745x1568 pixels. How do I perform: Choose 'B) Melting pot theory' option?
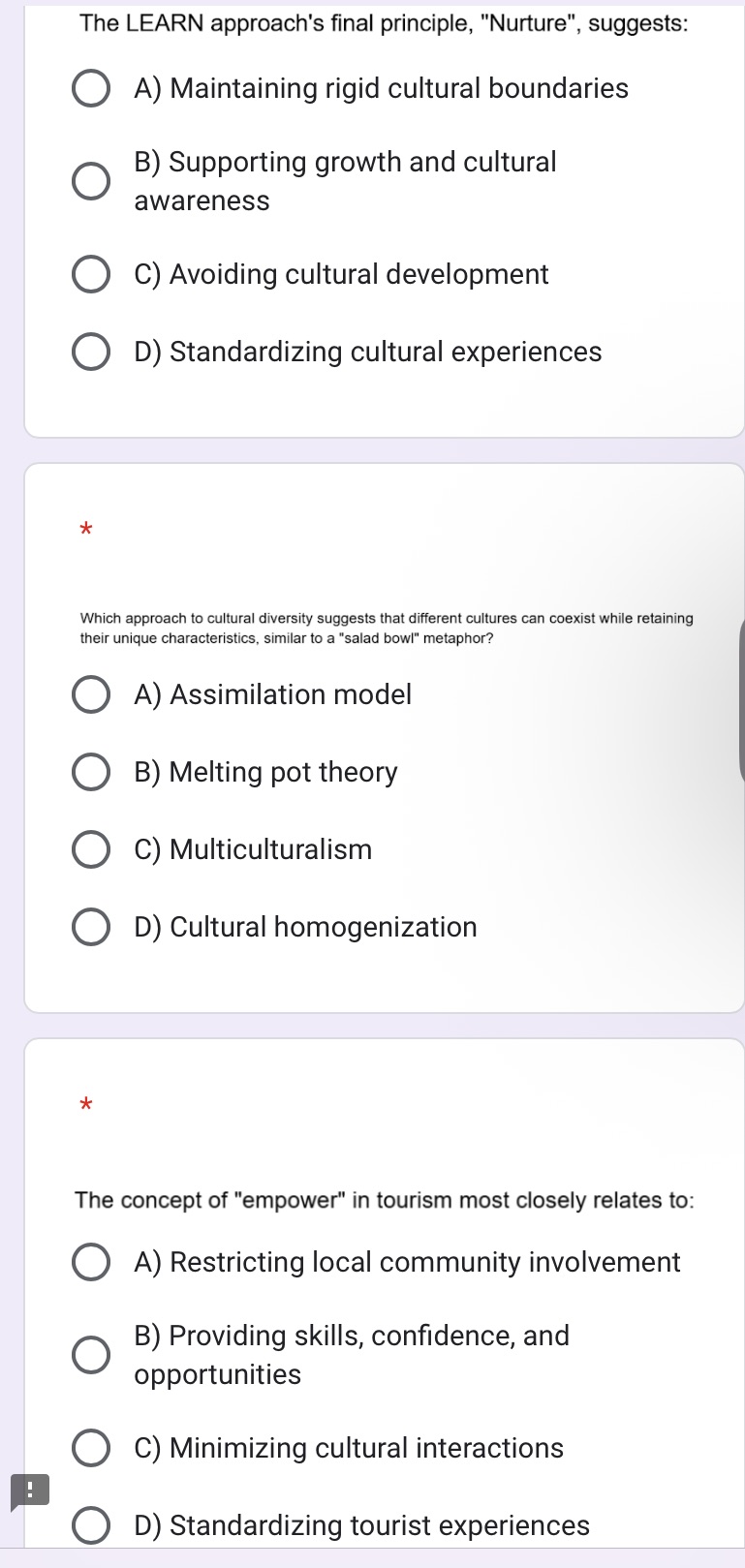91,772
